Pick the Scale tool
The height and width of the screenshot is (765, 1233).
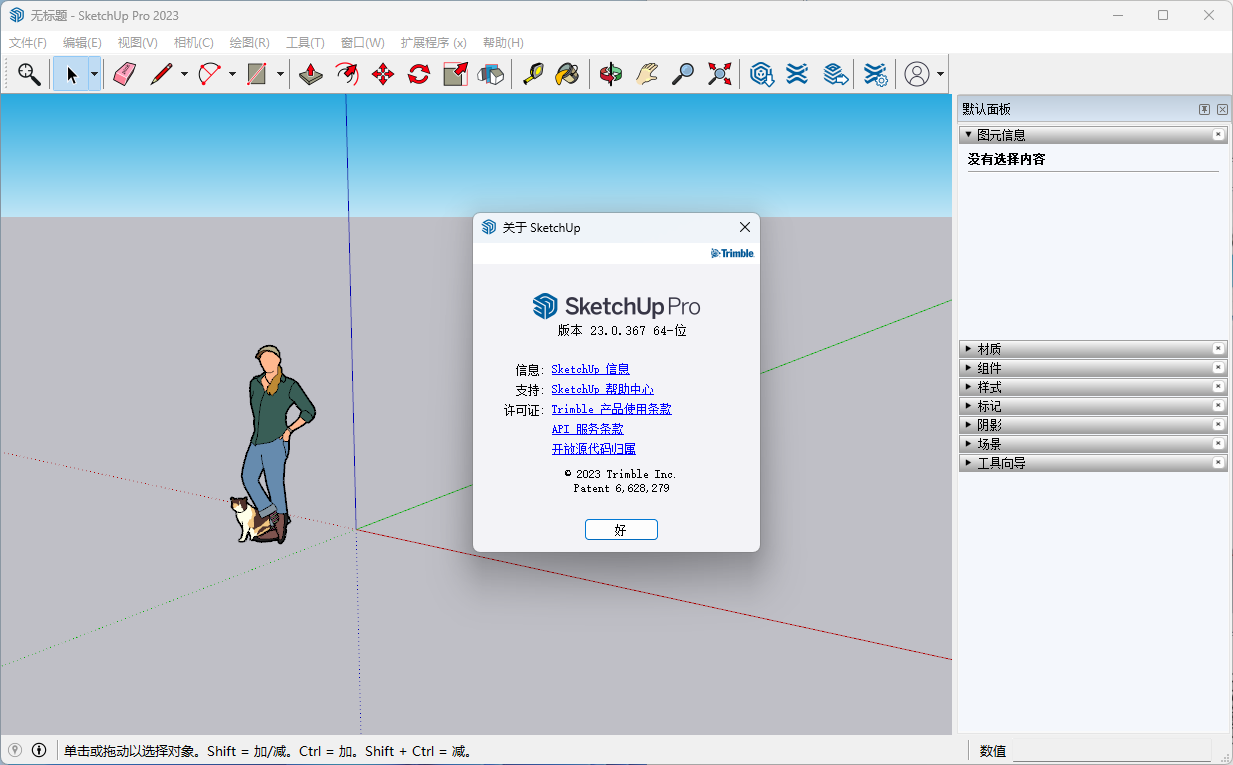455,74
